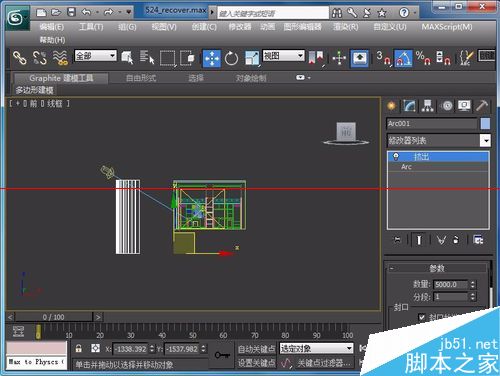
Task: Activate the Select and Rotate tool
Action: tap(231, 58)
